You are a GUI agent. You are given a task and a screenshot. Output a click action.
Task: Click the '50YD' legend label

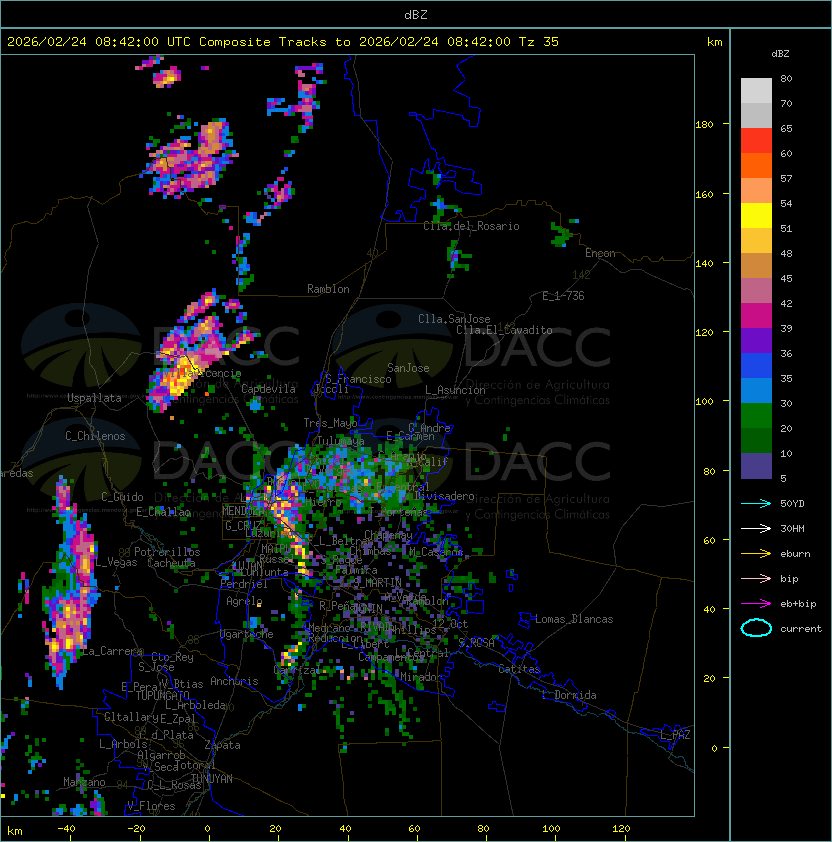pos(792,503)
